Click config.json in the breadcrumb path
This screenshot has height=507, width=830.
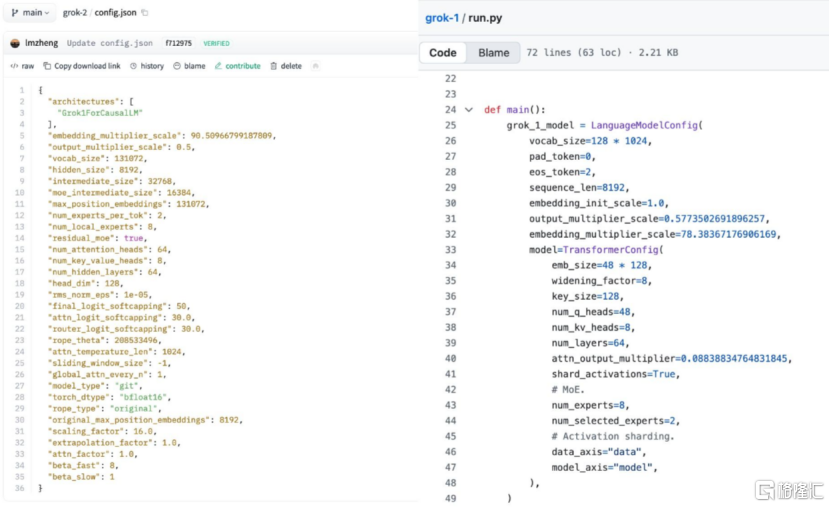click(115, 12)
